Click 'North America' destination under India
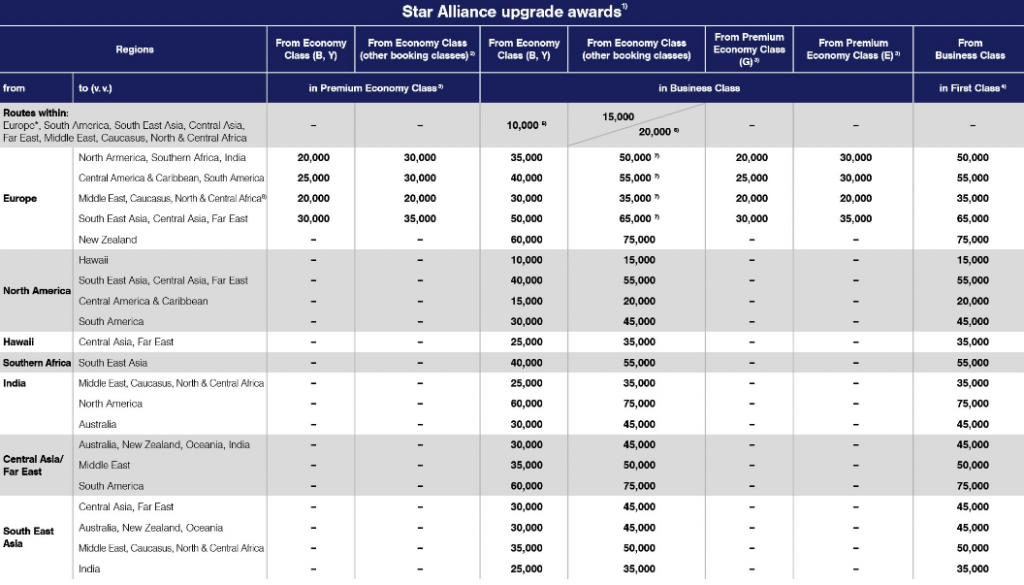The height and width of the screenshot is (585, 1024). (x=110, y=403)
